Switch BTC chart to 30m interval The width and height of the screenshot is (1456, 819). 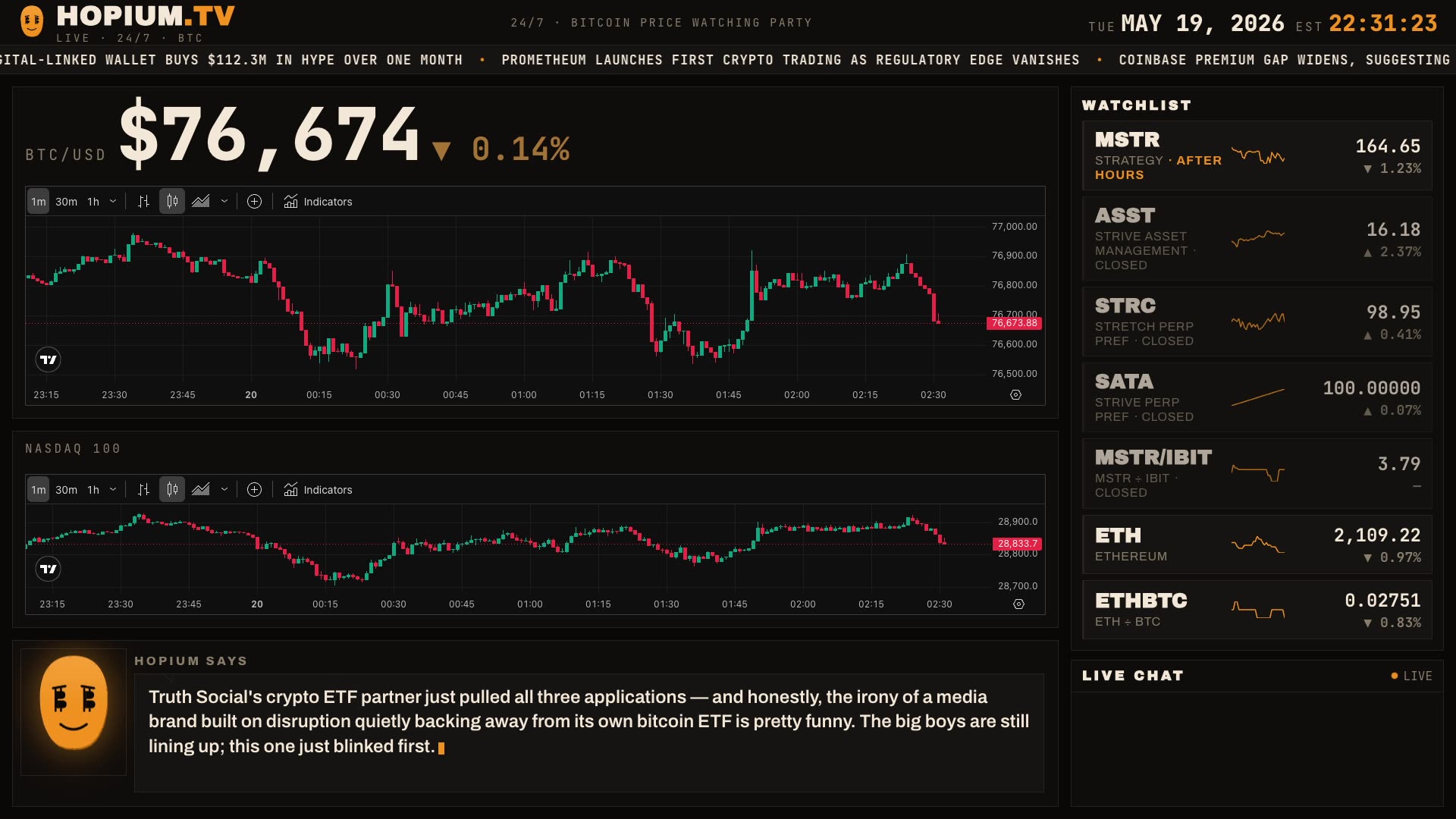(67, 202)
